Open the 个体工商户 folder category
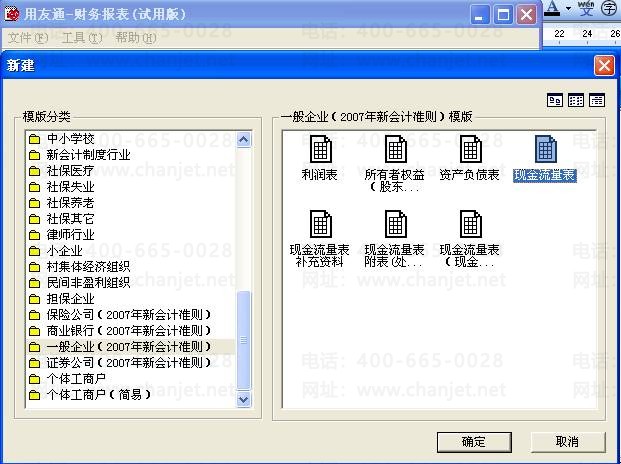The height and width of the screenshot is (464, 621). click(67, 379)
